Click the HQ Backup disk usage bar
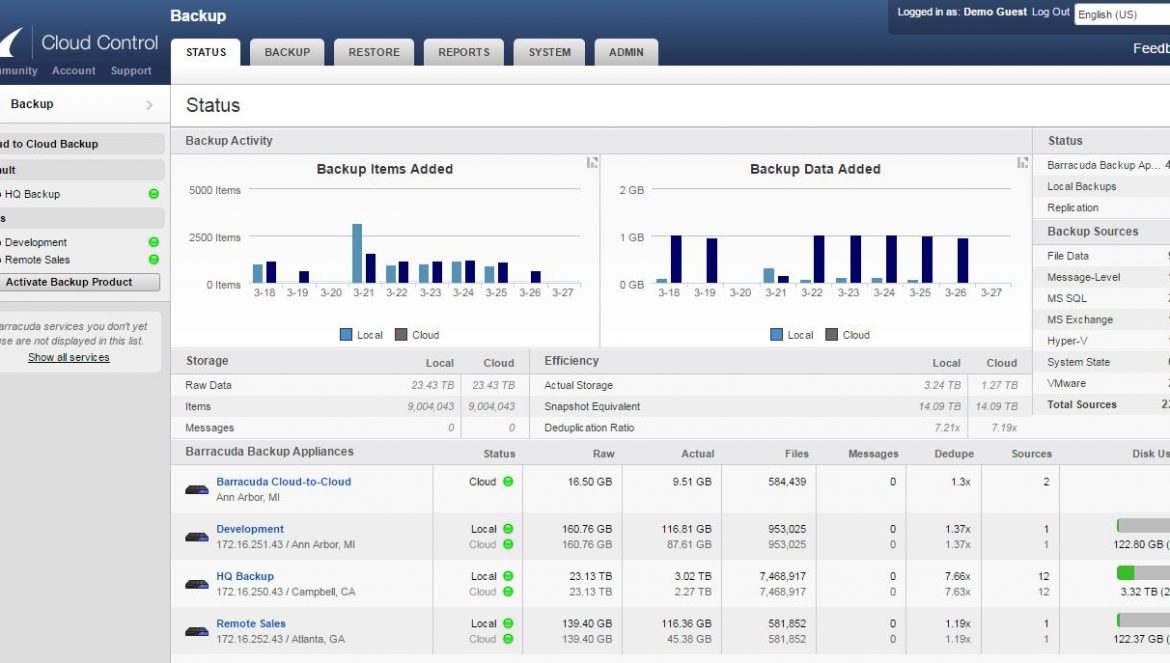Viewport: 1170px width, 663px height. click(x=1143, y=573)
